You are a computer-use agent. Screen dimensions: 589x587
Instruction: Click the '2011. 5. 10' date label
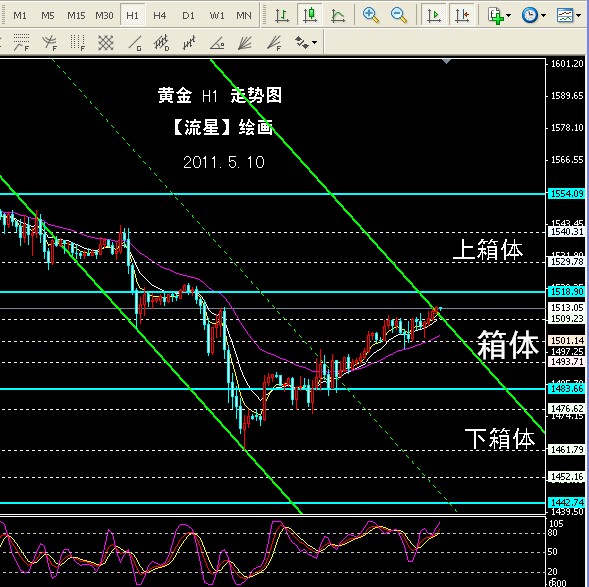click(224, 162)
